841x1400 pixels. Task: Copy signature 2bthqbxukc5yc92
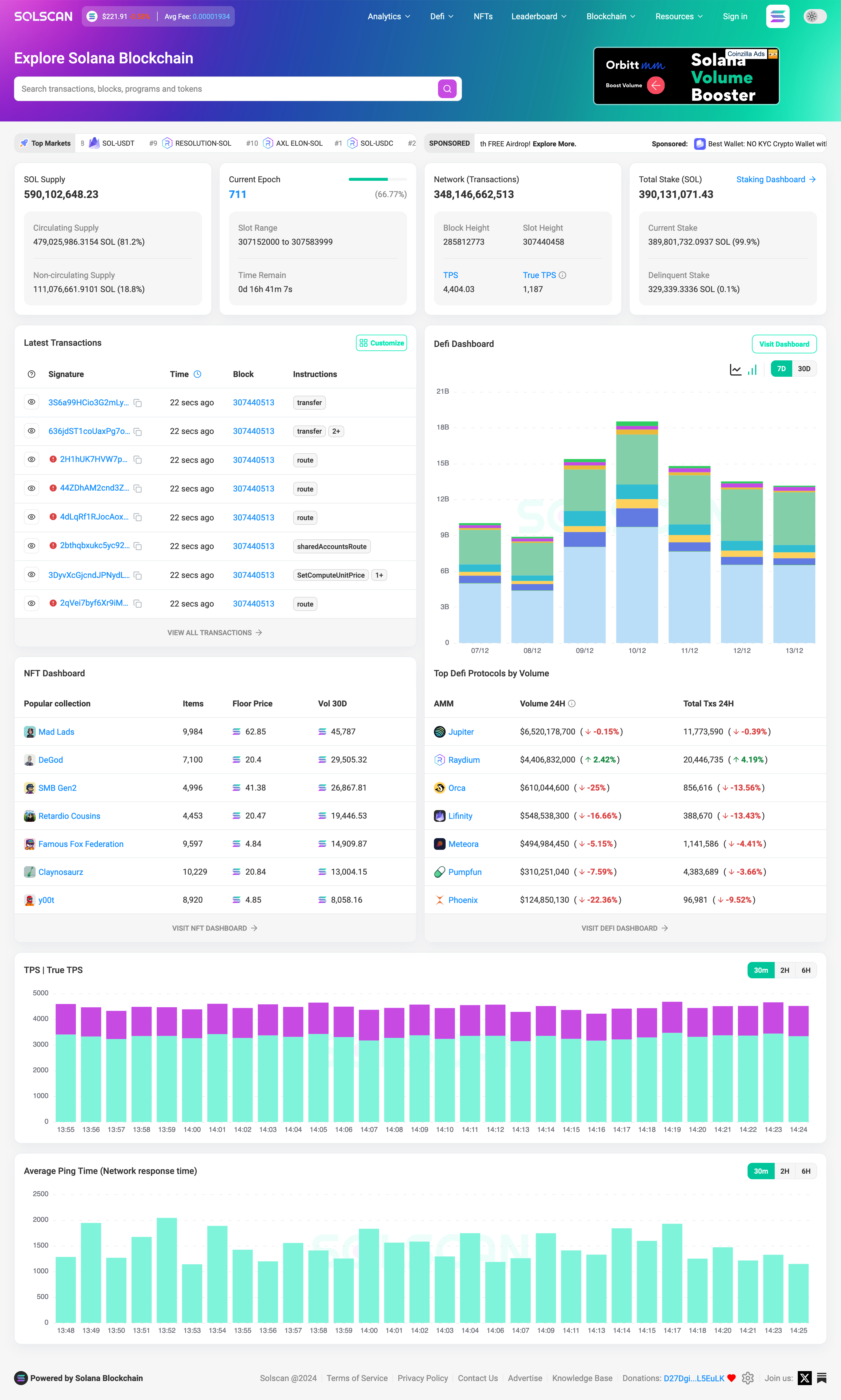pos(138,546)
